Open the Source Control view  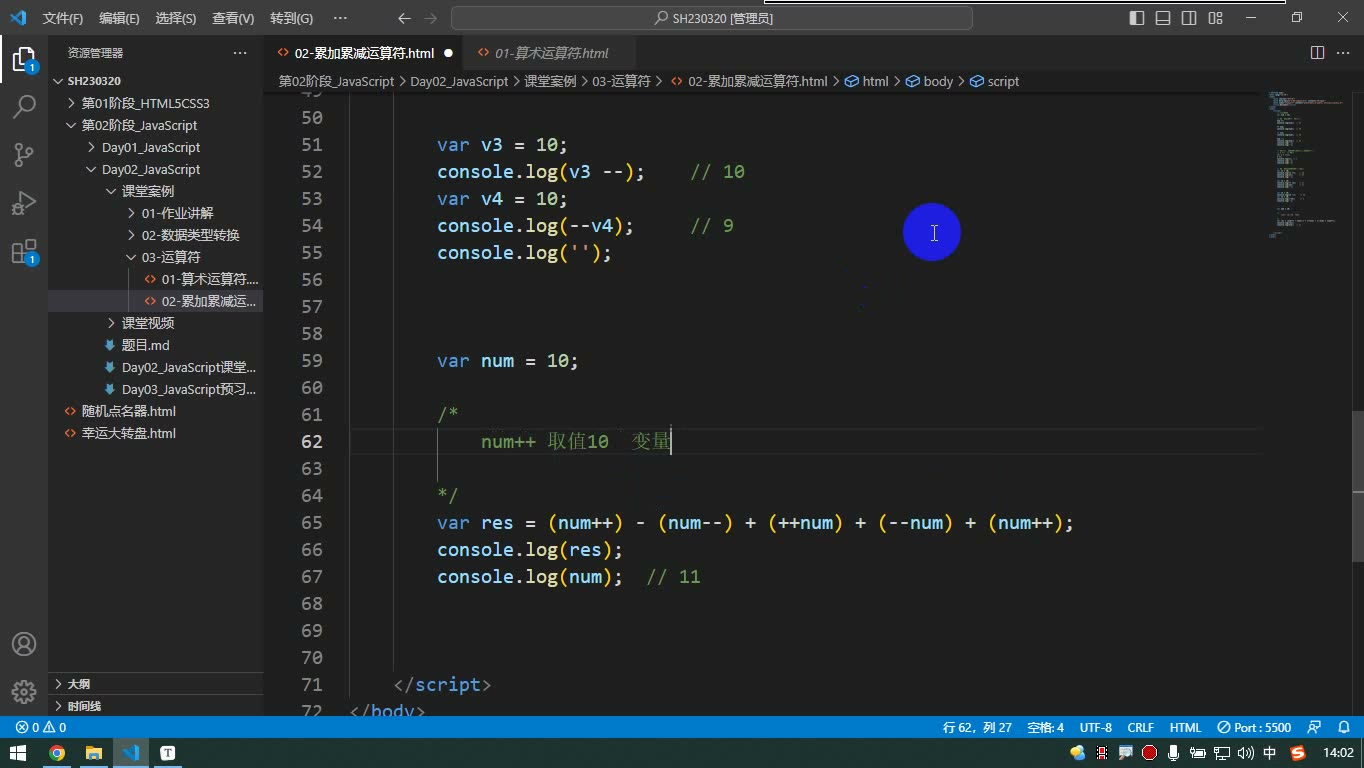click(24, 155)
